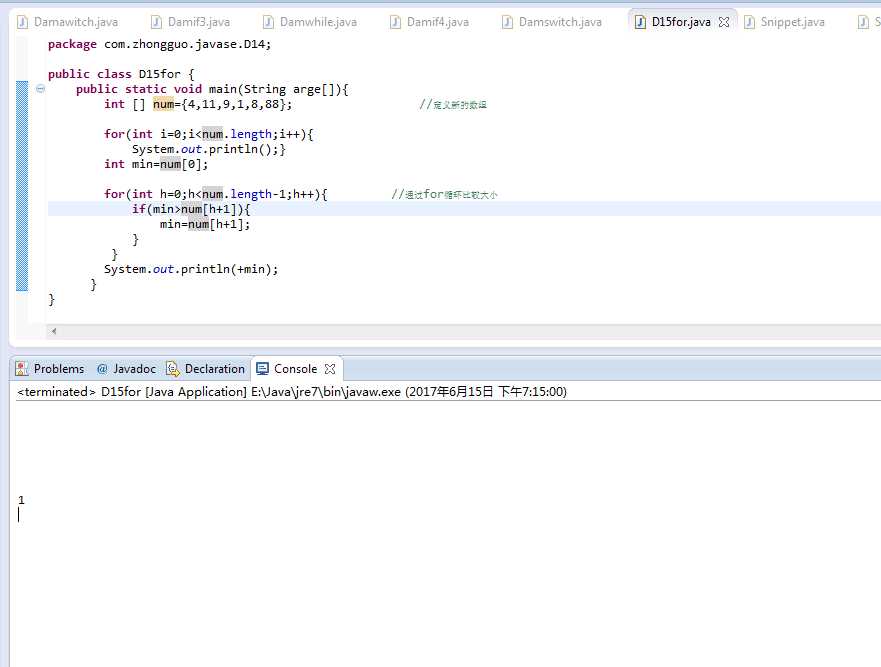881x667 pixels.
Task: Click the Java file icon of Damwhile.java
Action: (x=269, y=22)
